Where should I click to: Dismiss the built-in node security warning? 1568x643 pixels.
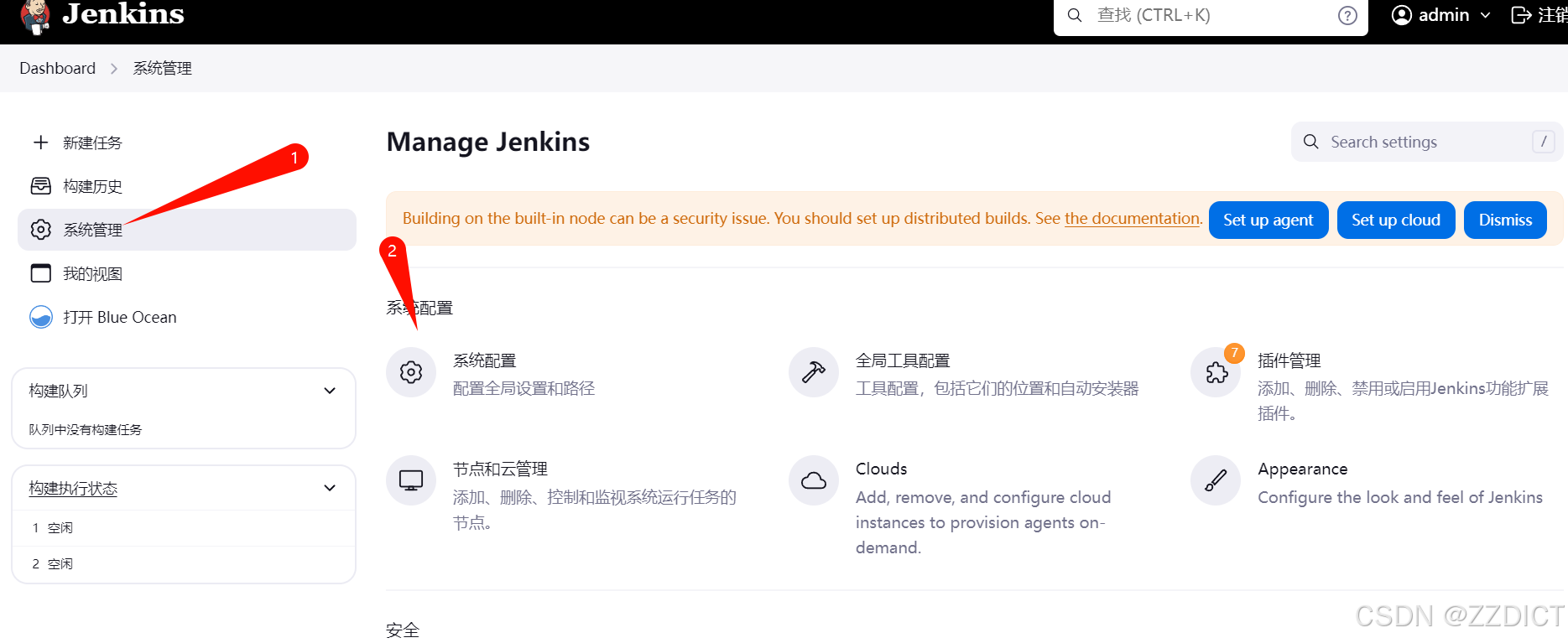[x=1505, y=220]
